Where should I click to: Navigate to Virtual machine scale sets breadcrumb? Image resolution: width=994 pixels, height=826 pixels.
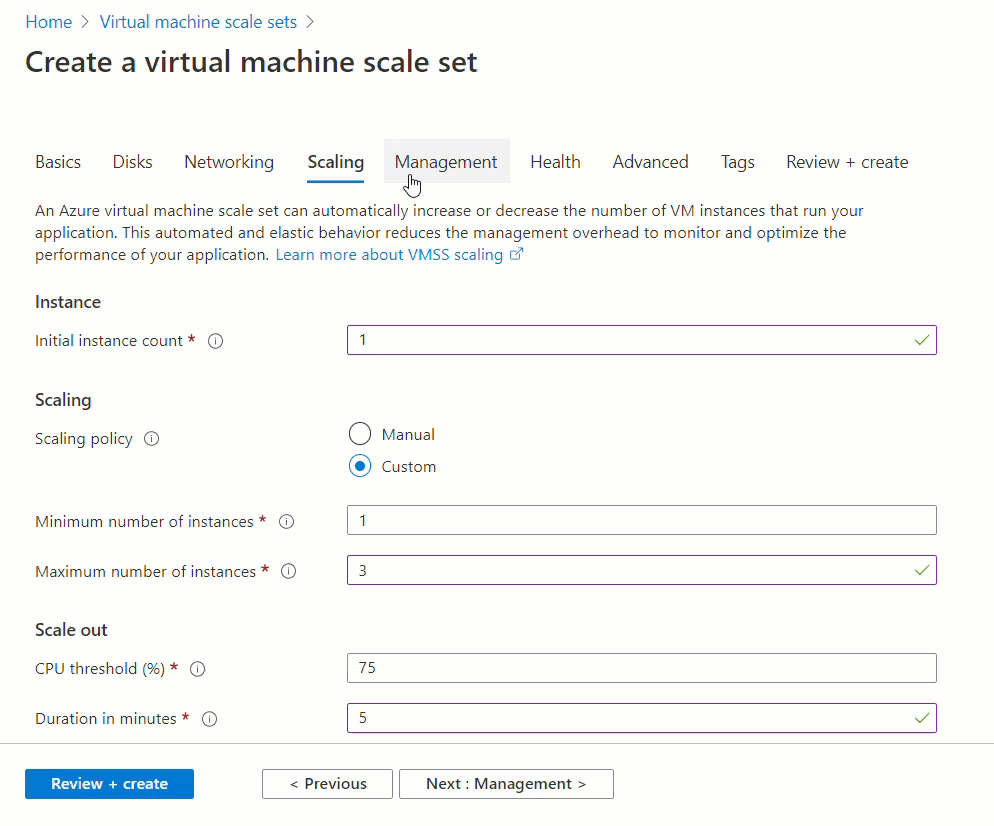tap(200, 21)
